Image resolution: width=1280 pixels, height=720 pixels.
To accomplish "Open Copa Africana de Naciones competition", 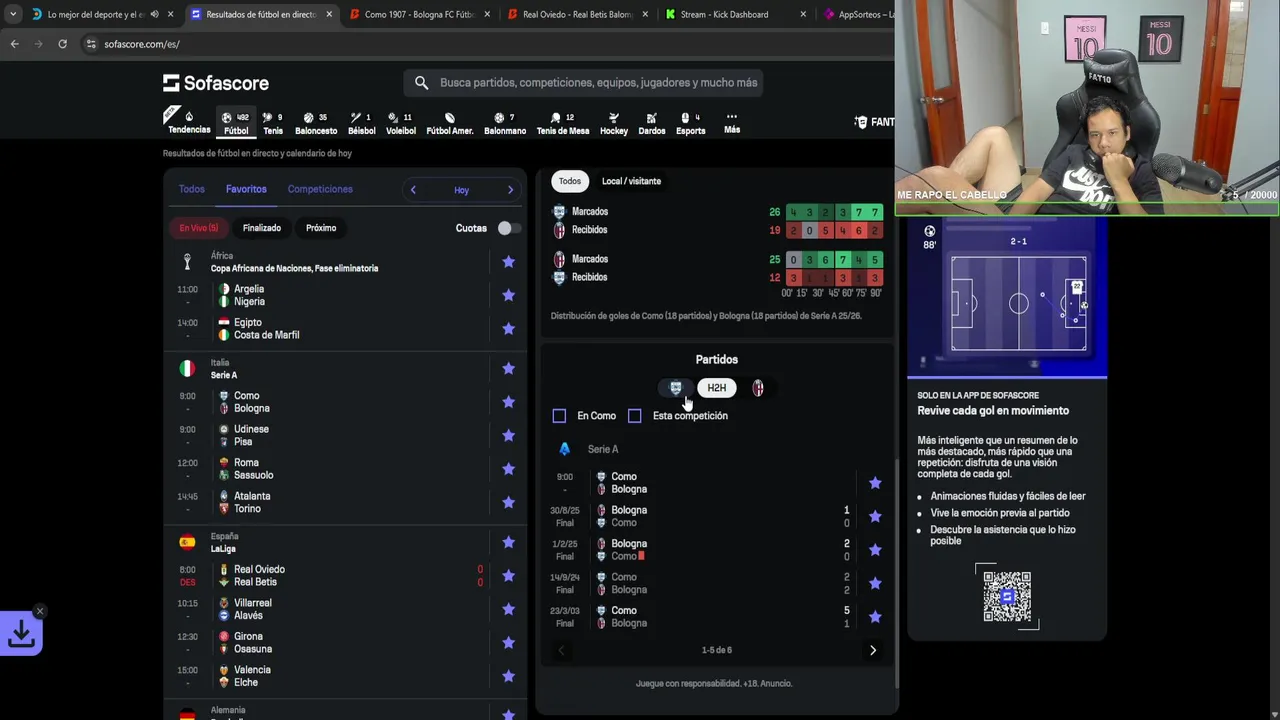I will coord(294,268).
